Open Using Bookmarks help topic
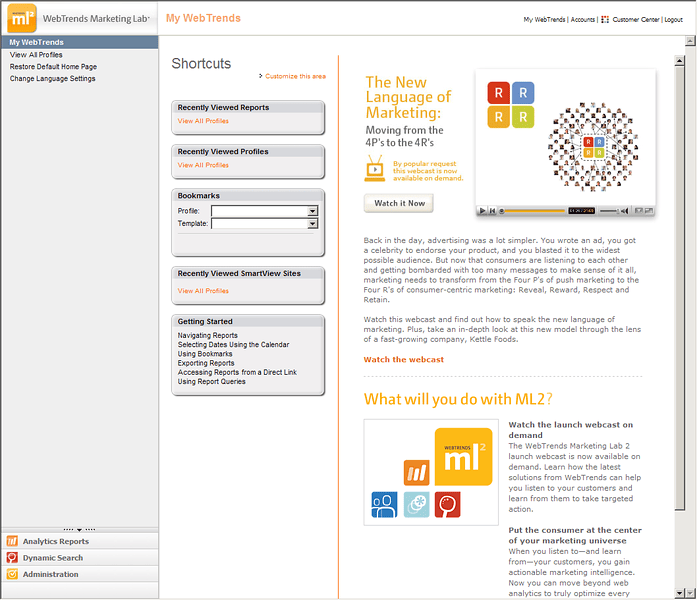The image size is (697, 600). pos(205,354)
